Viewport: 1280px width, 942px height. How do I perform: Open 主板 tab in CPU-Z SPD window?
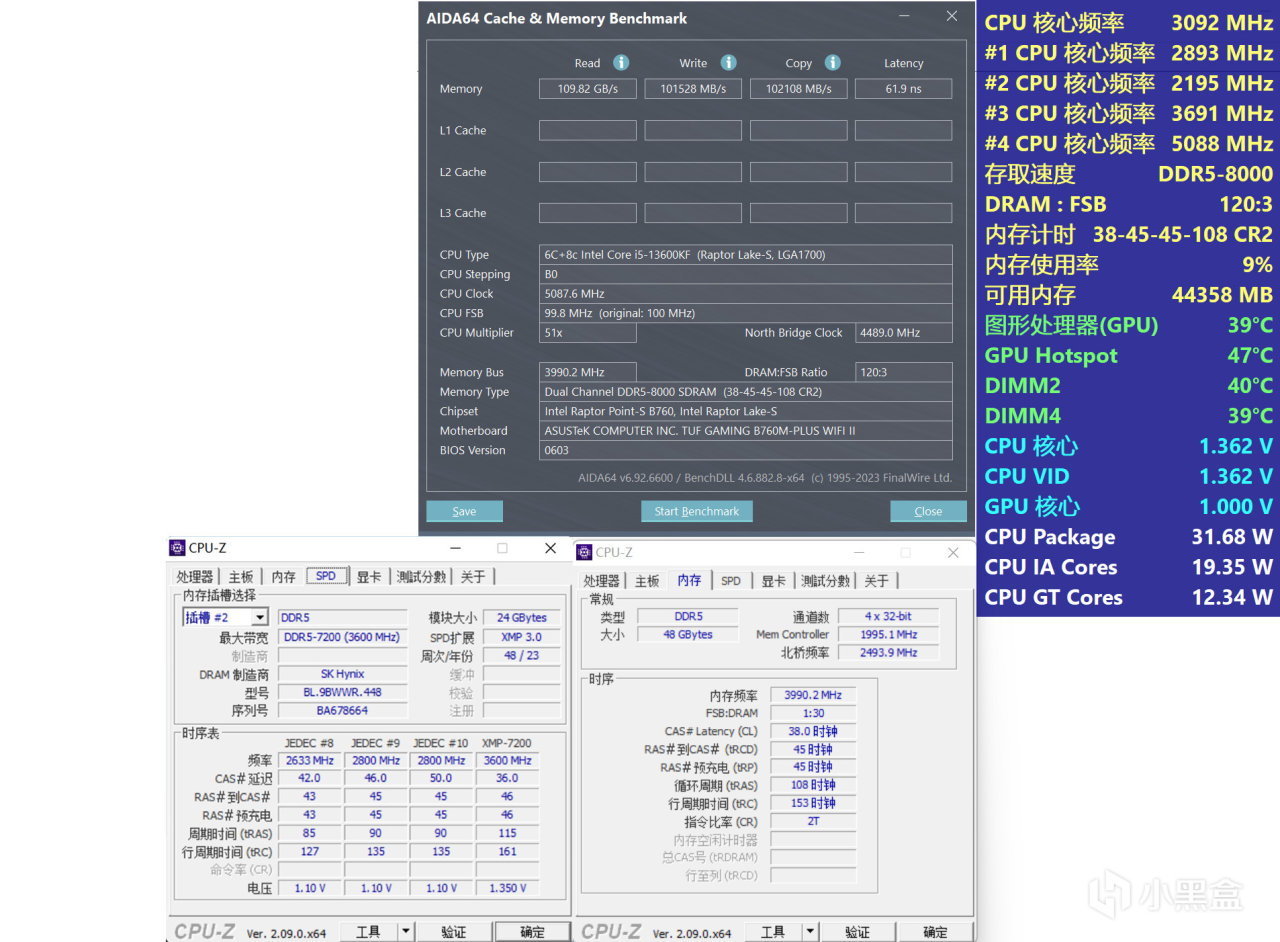[241, 577]
